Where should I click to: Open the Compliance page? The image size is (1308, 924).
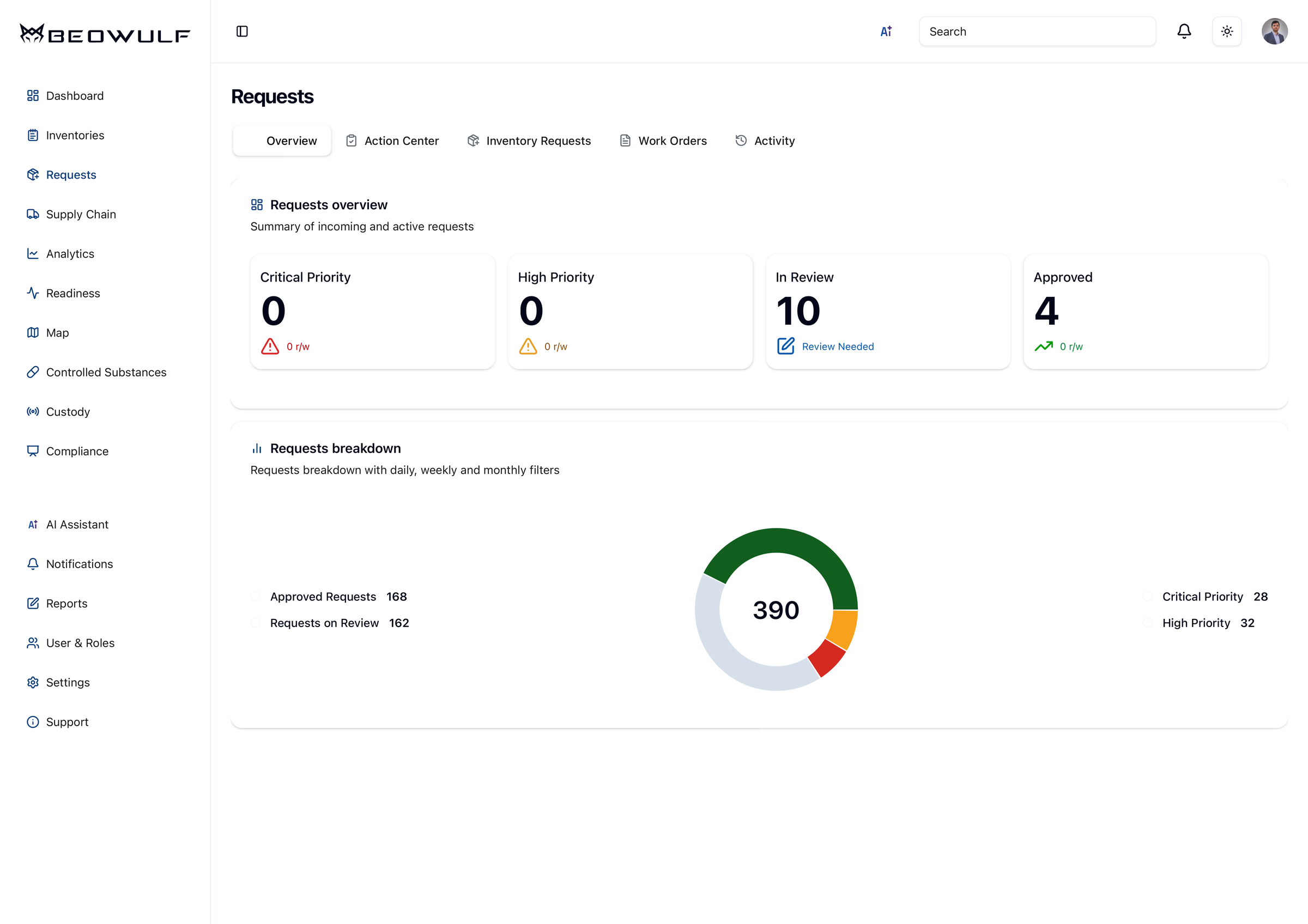coord(77,451)
